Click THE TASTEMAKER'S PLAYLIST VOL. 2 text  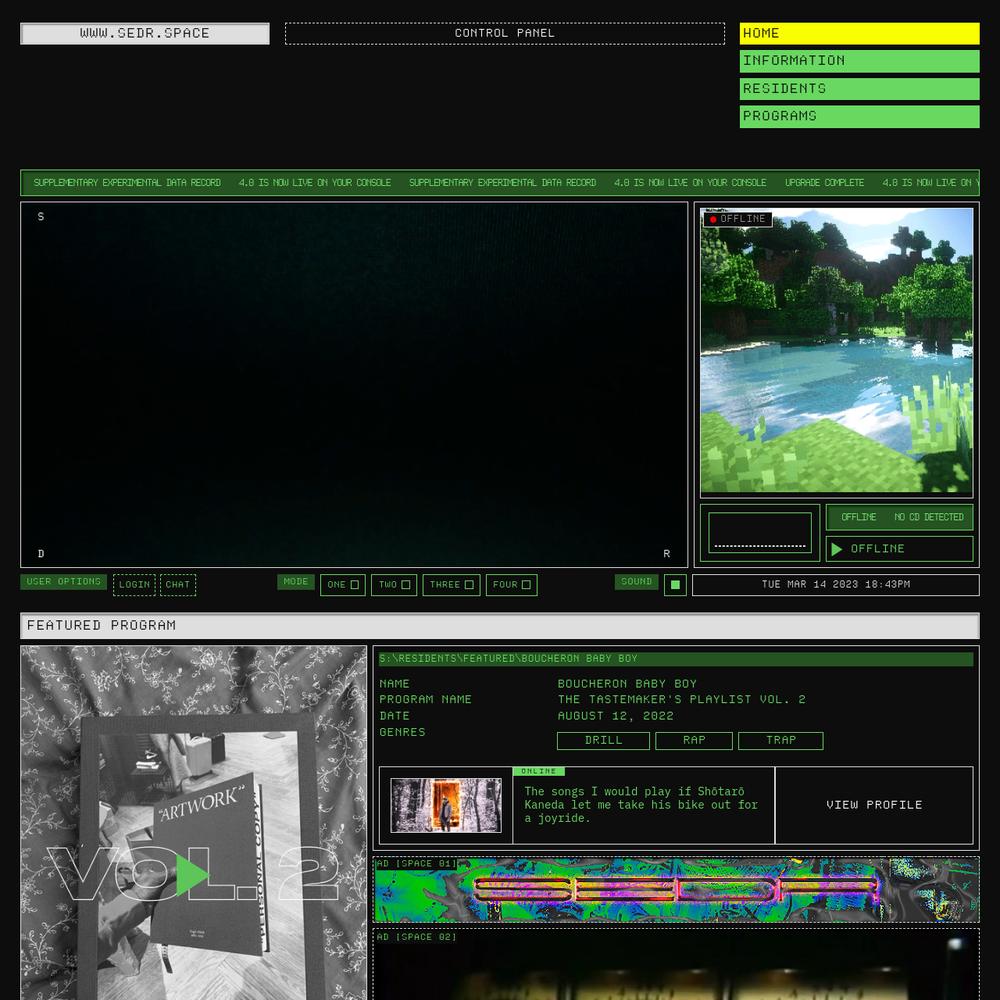[x=681, y=700]
